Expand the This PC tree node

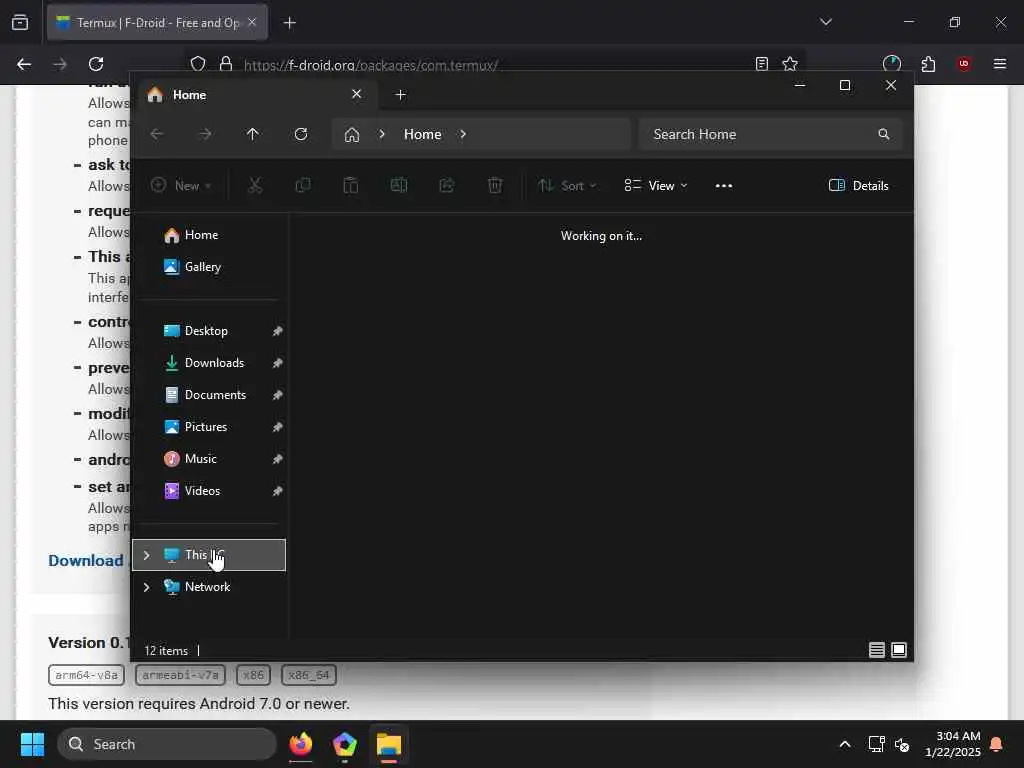[146, 555]
